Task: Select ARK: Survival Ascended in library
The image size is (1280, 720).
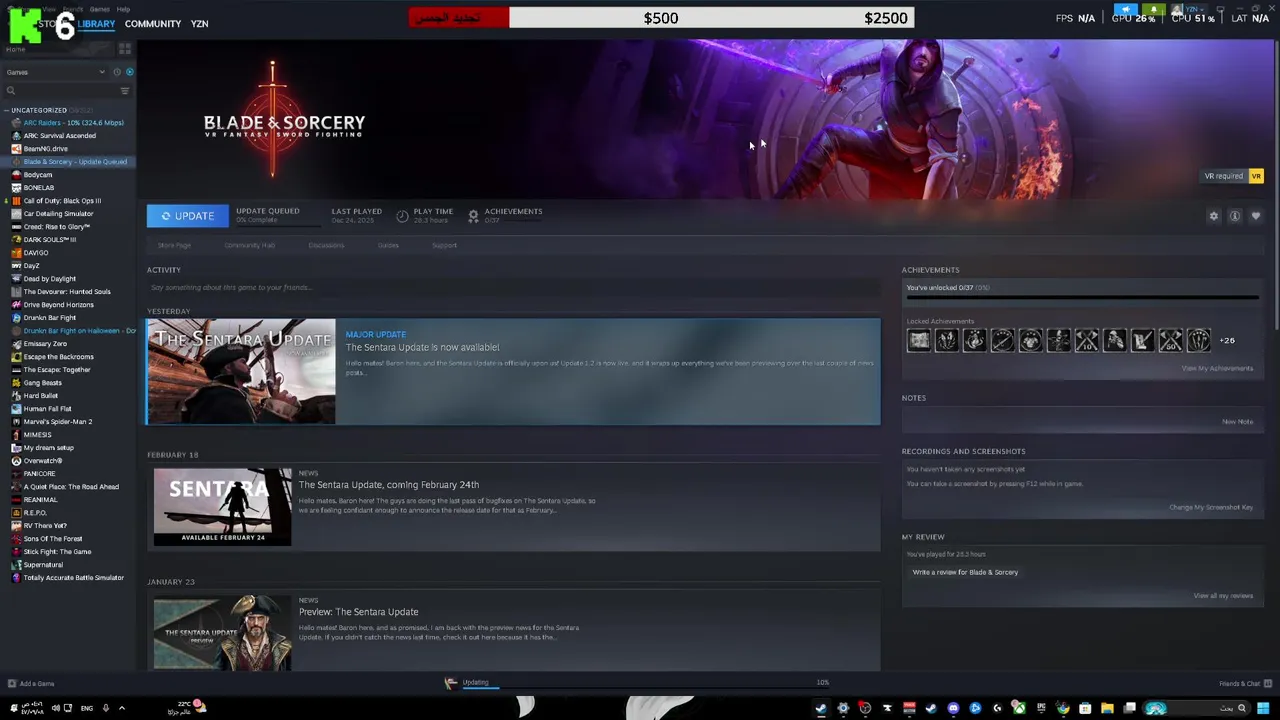Action: 59,136
